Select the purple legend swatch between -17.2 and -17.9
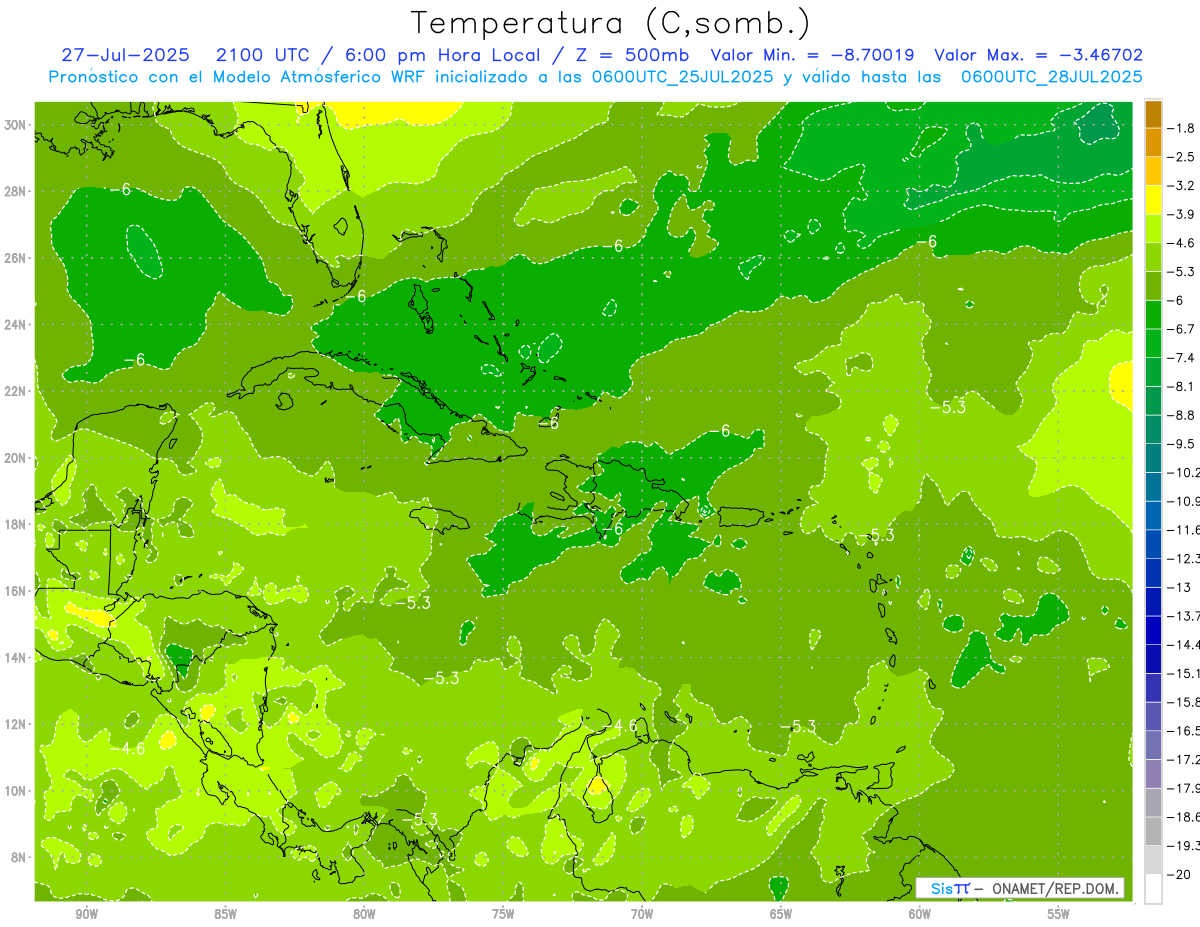The image size is (1200, 927). [1153, 774]
